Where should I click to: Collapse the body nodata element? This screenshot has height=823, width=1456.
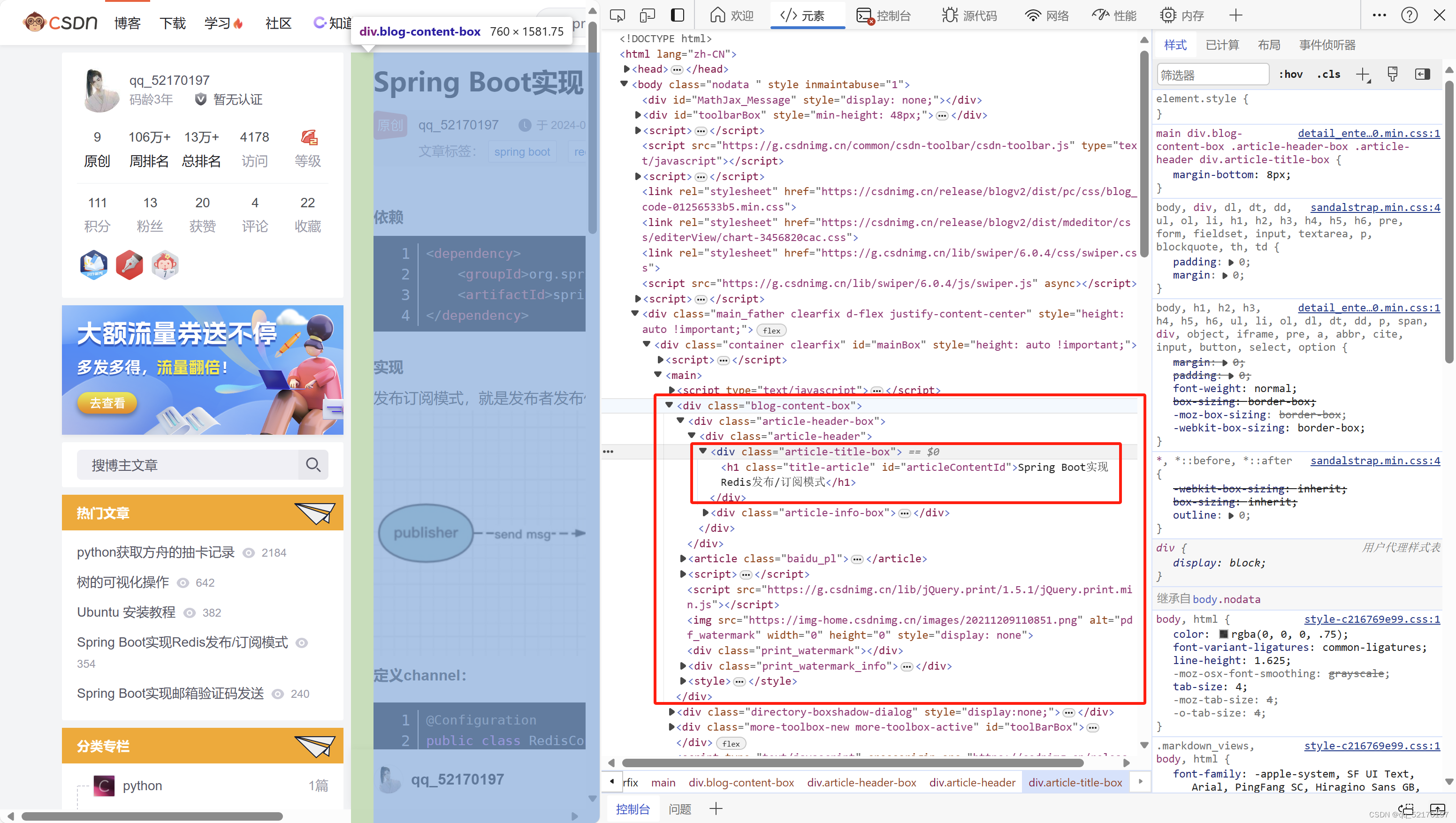point(624,84)
